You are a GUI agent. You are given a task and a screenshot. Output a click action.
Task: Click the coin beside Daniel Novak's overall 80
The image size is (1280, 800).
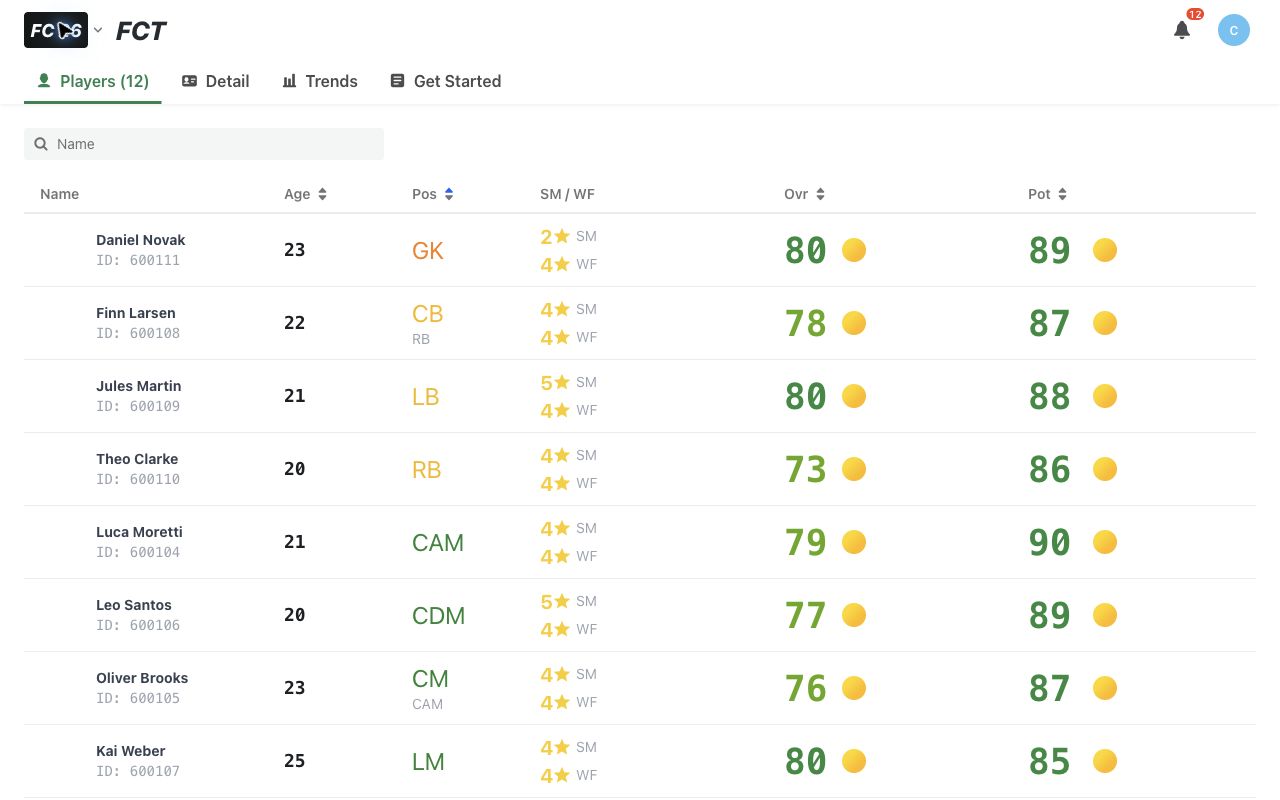tap(854, 250)
